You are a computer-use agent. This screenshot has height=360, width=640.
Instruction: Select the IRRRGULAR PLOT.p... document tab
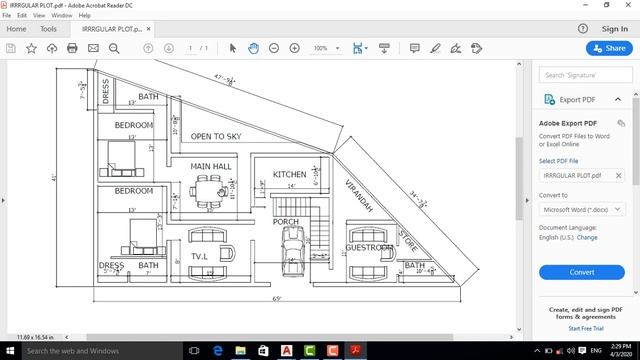pyautogui.click(x=112, y=29)
